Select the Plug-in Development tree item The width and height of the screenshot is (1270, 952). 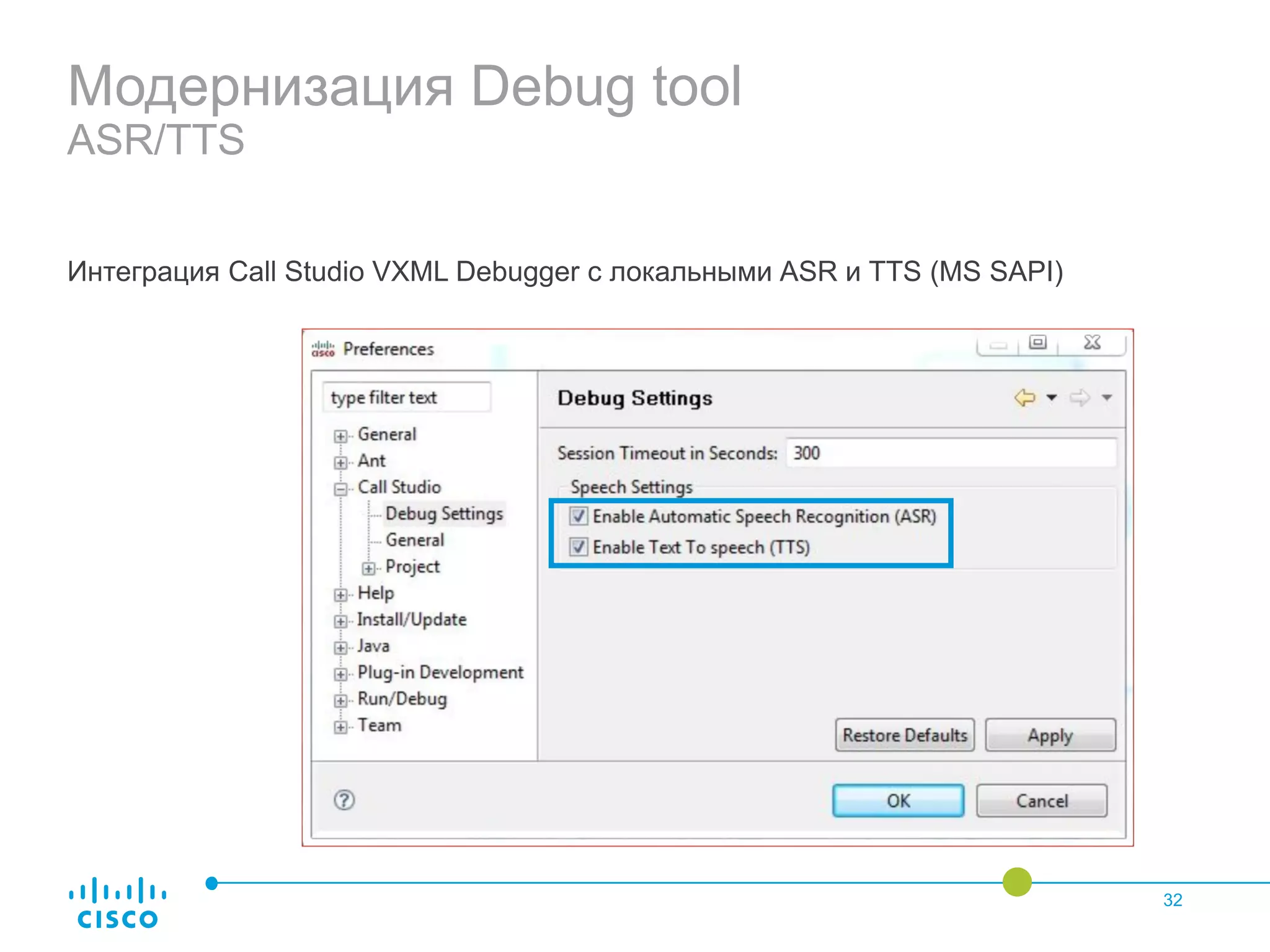[x=440, y=672]
